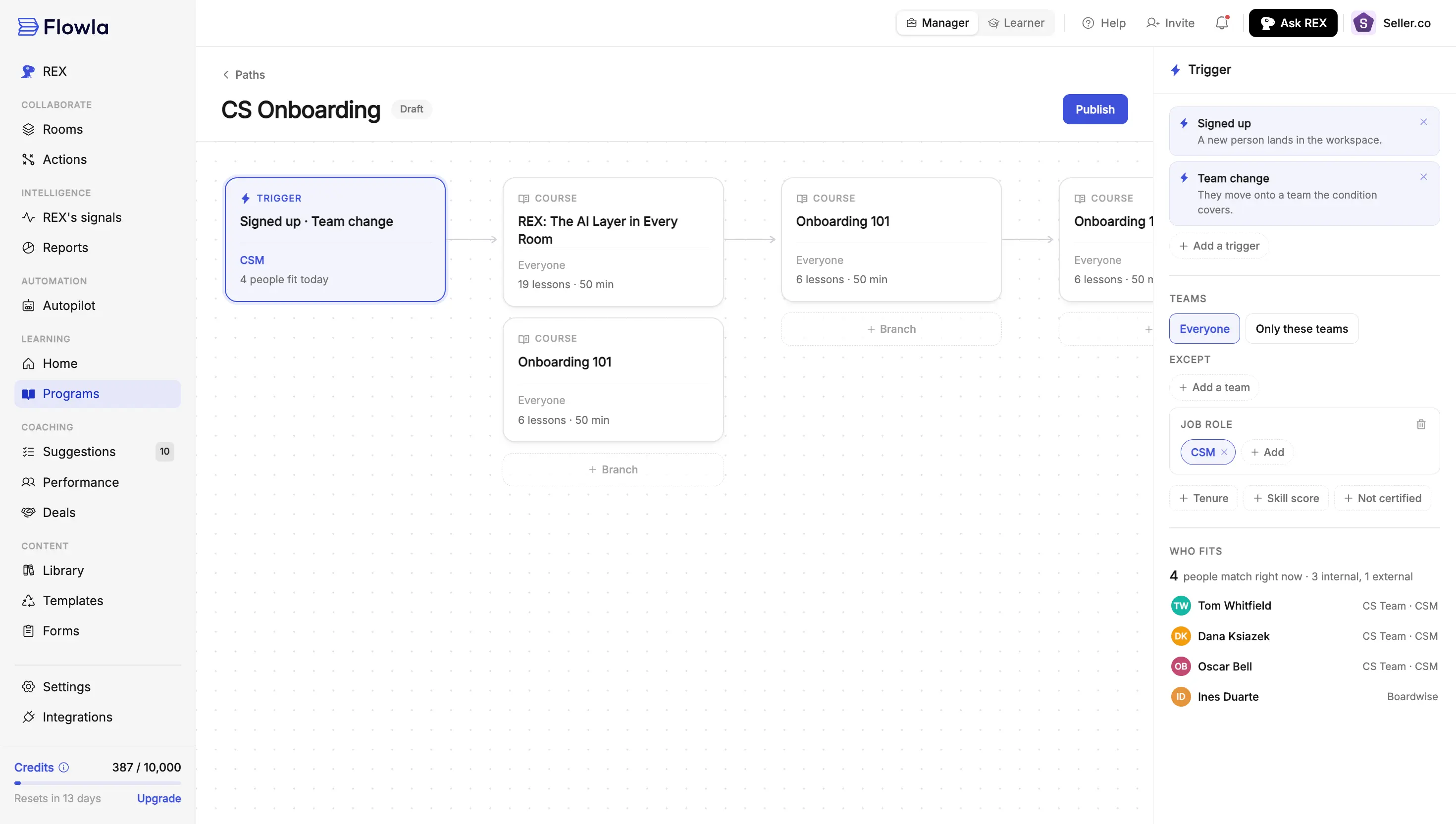
Task: Open Forms page
Action: pos(98,630)
